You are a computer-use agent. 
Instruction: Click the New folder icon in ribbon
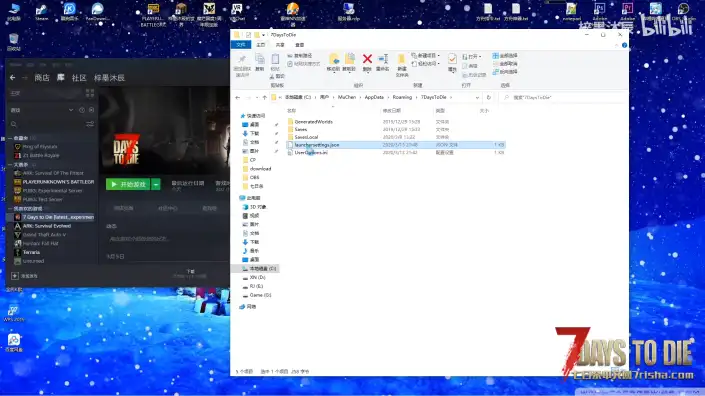tap(401, 59)
